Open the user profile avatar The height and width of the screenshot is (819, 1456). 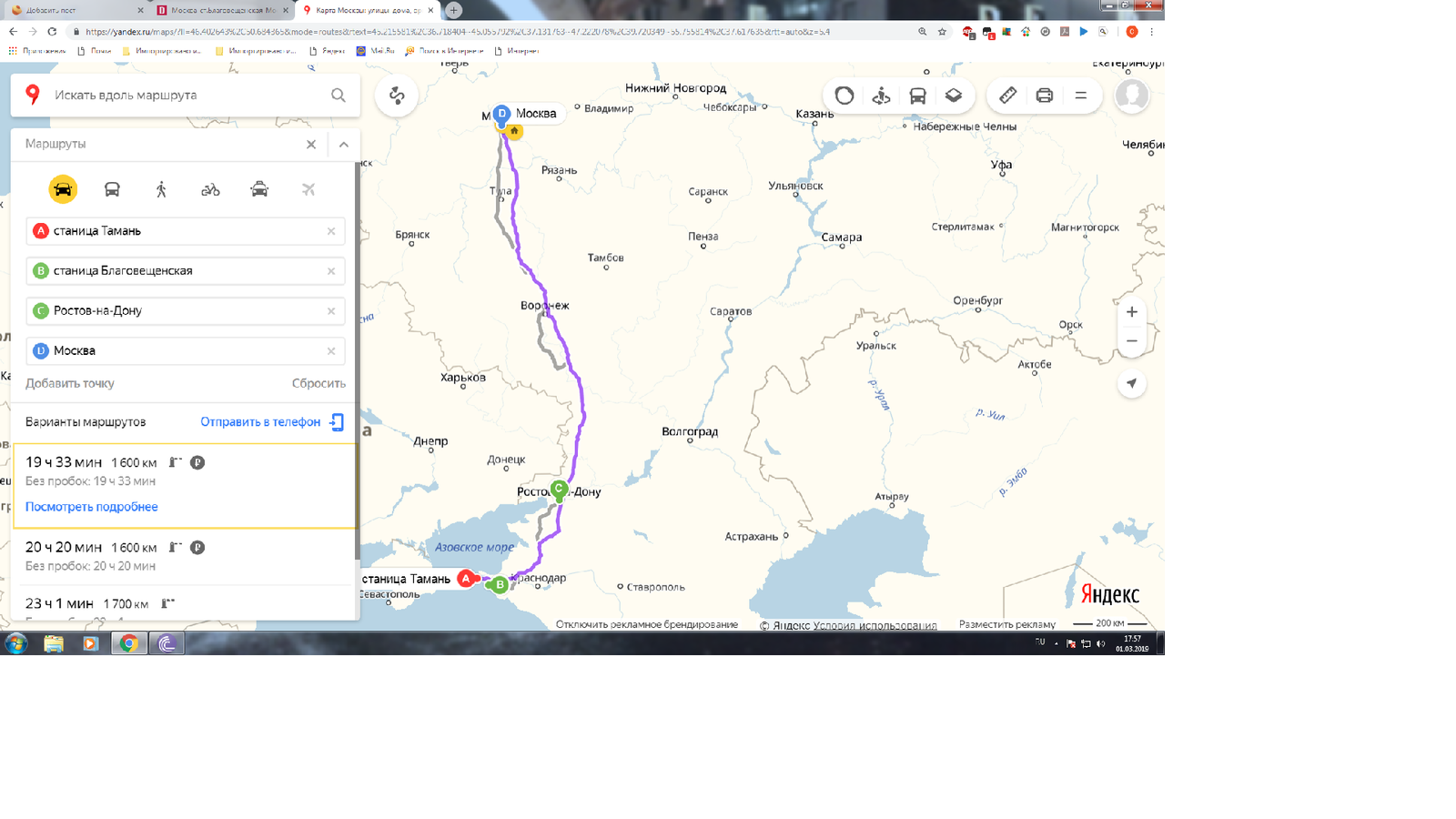pyautogui.click(x=1132, y=96)
